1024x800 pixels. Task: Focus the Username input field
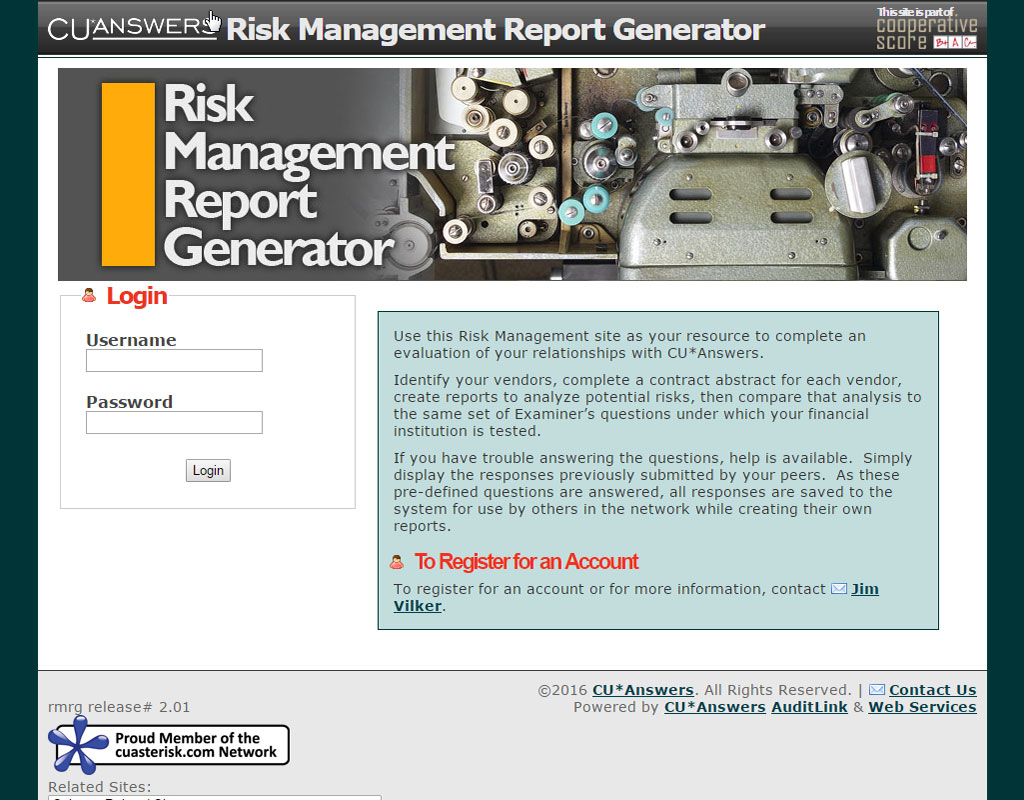(x=174, y=360)
